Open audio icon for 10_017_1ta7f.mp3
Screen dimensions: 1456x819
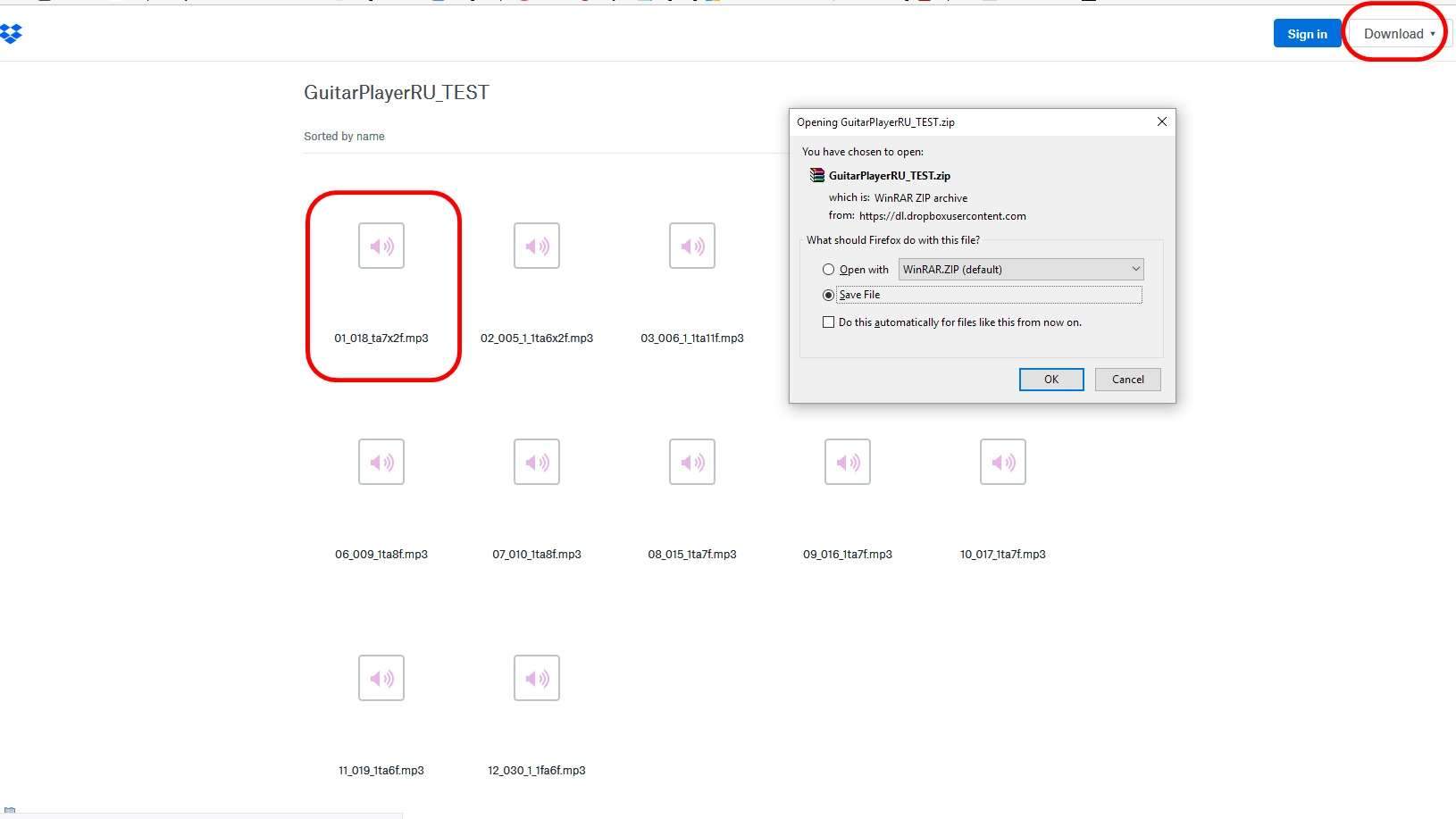pos(1003,462)
